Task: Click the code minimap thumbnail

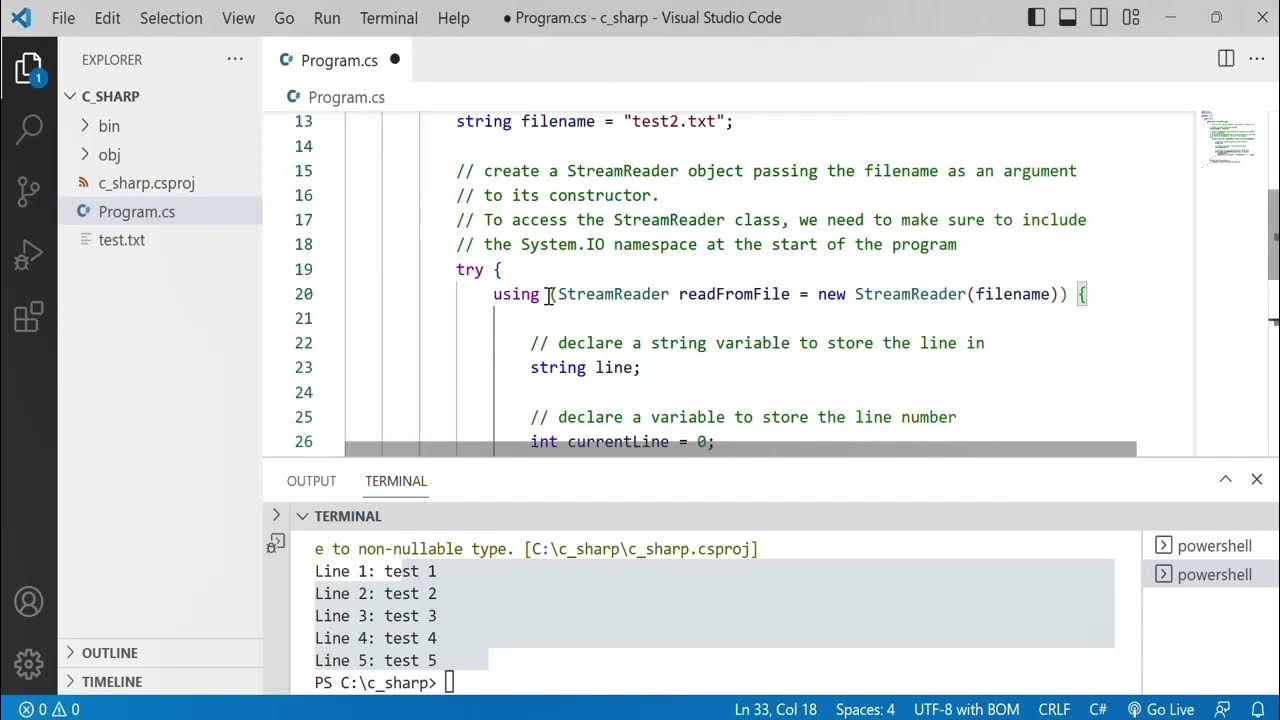Action: click(x=1228, y=140)
